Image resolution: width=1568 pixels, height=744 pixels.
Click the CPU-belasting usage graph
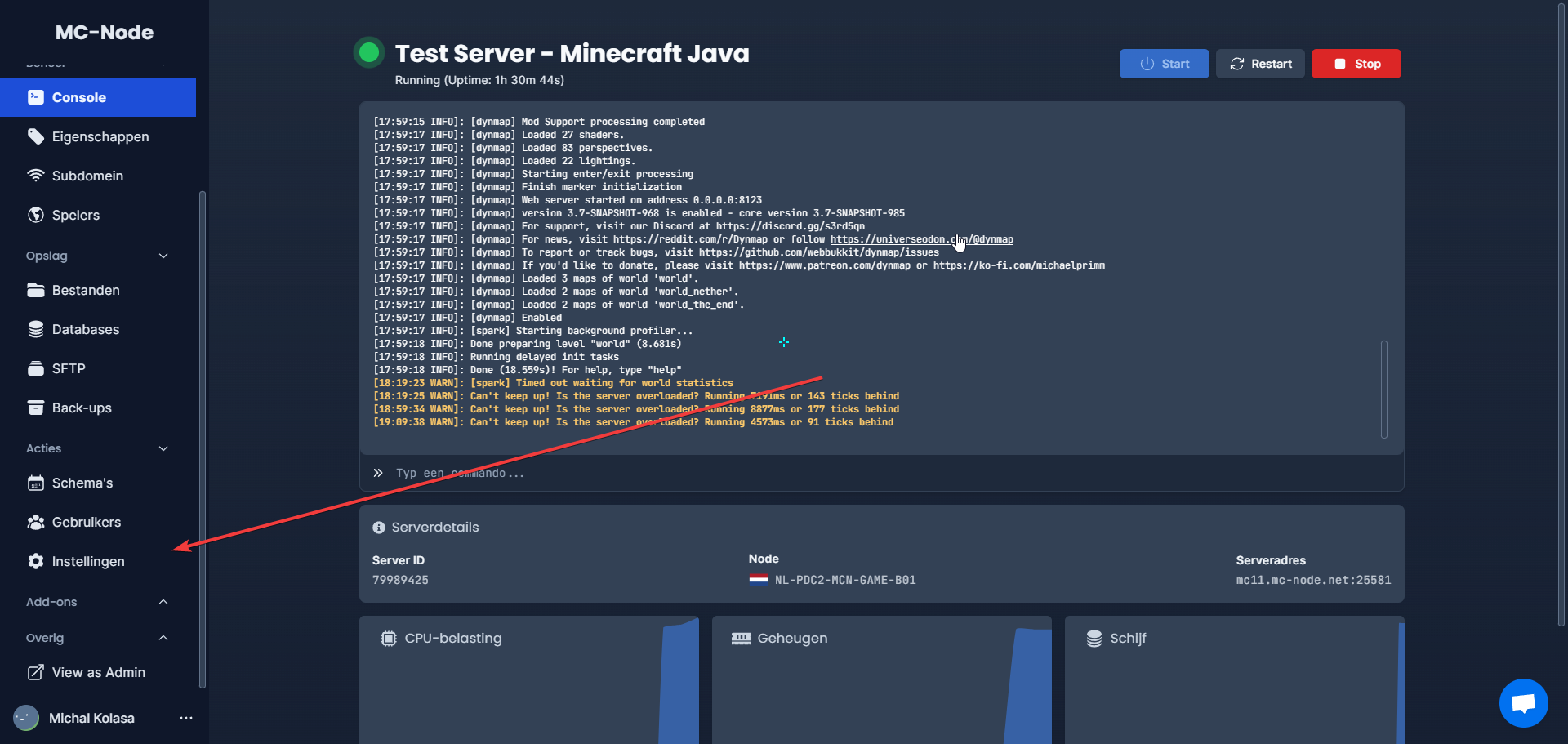[679, 682]
